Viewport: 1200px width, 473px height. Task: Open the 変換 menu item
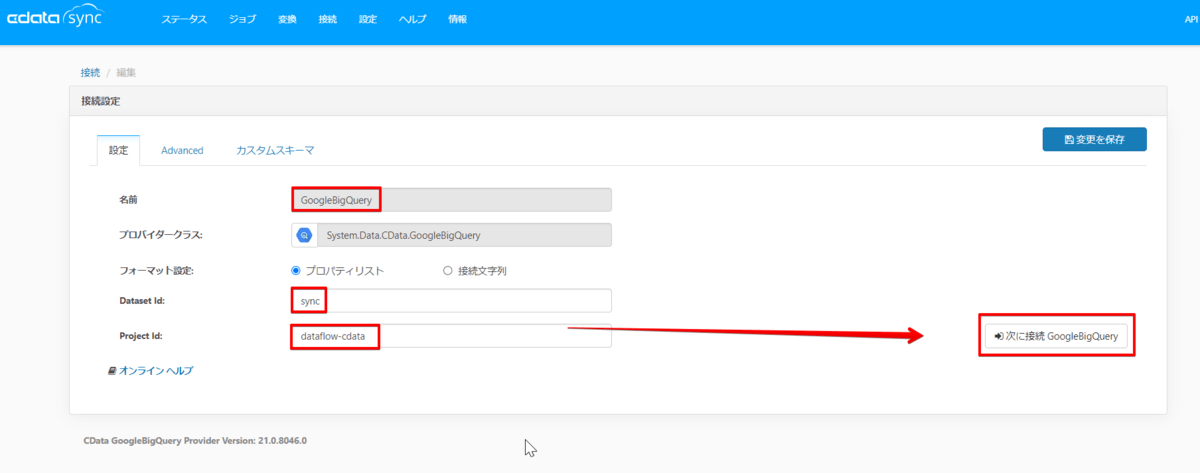288,20
